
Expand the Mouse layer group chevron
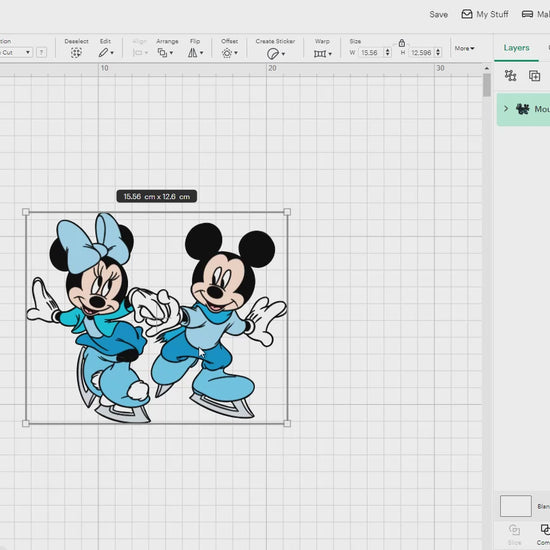(506, 109)
